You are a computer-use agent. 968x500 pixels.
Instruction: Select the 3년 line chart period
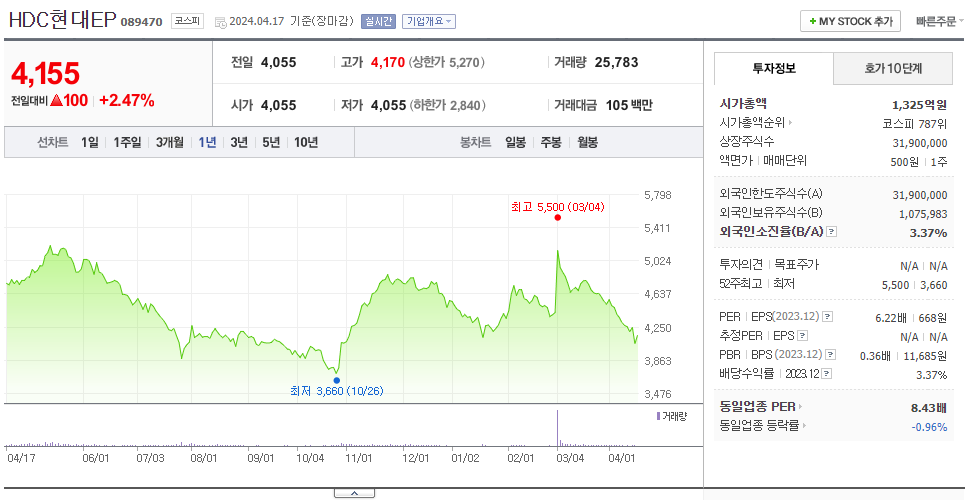pos(239,143)
